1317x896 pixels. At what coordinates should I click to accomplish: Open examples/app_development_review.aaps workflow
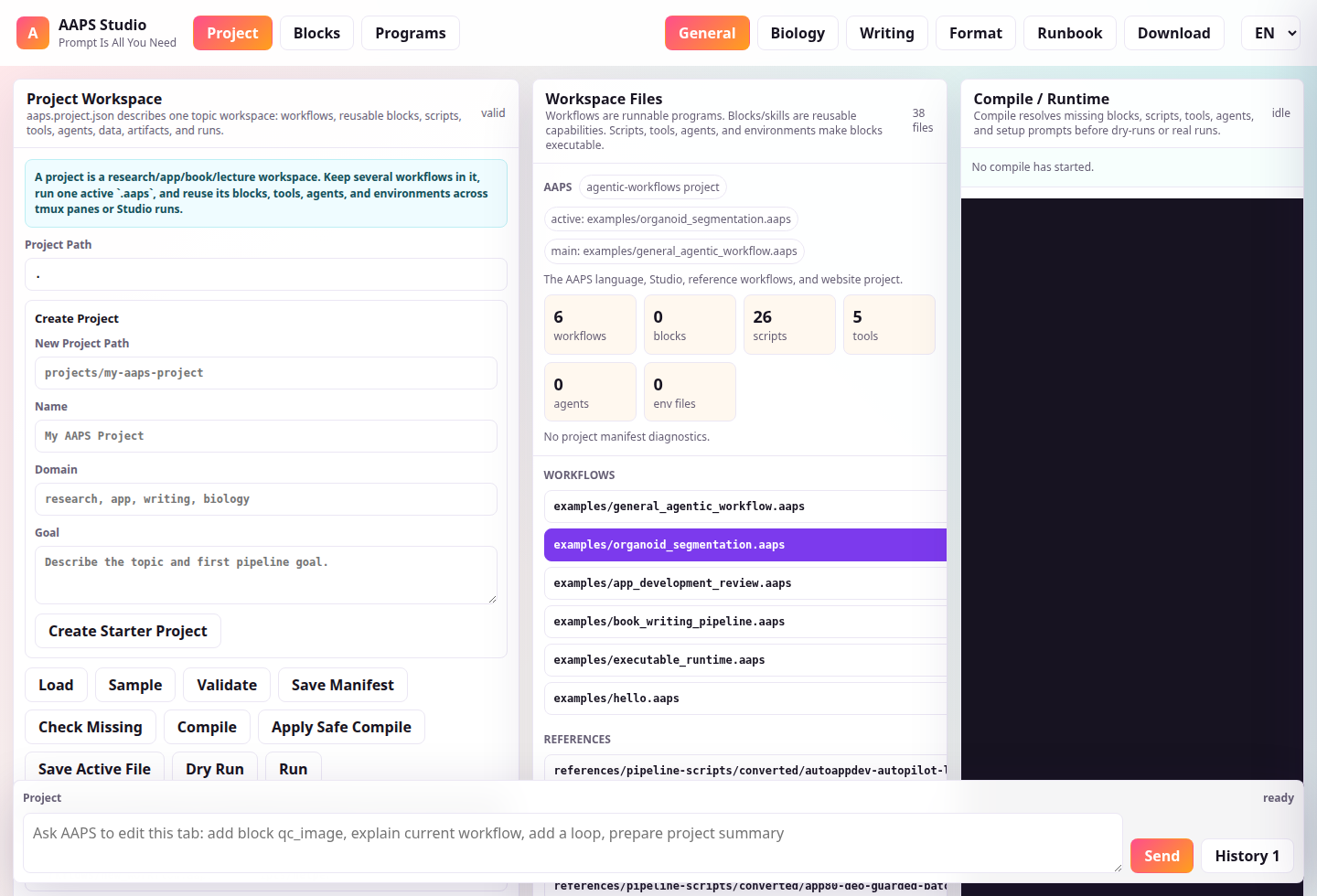coord(745,583)
